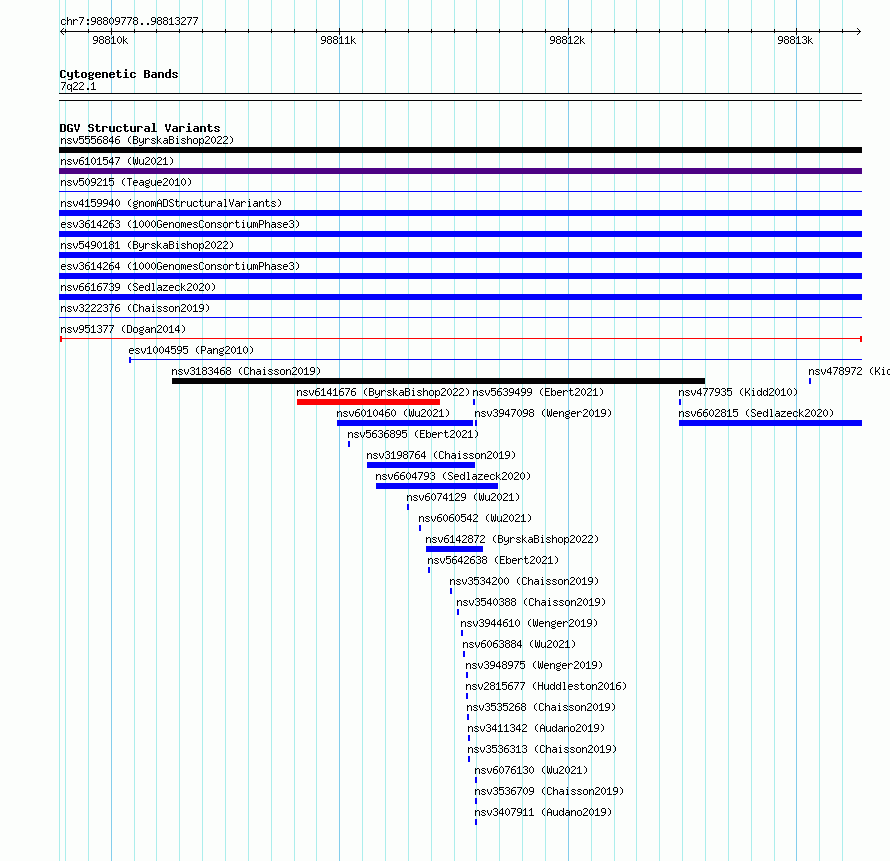The width and height of the screenshot is (890, 861).
Task: Click the blue nsv6604793 variant bar
Action: click(436, 486)
